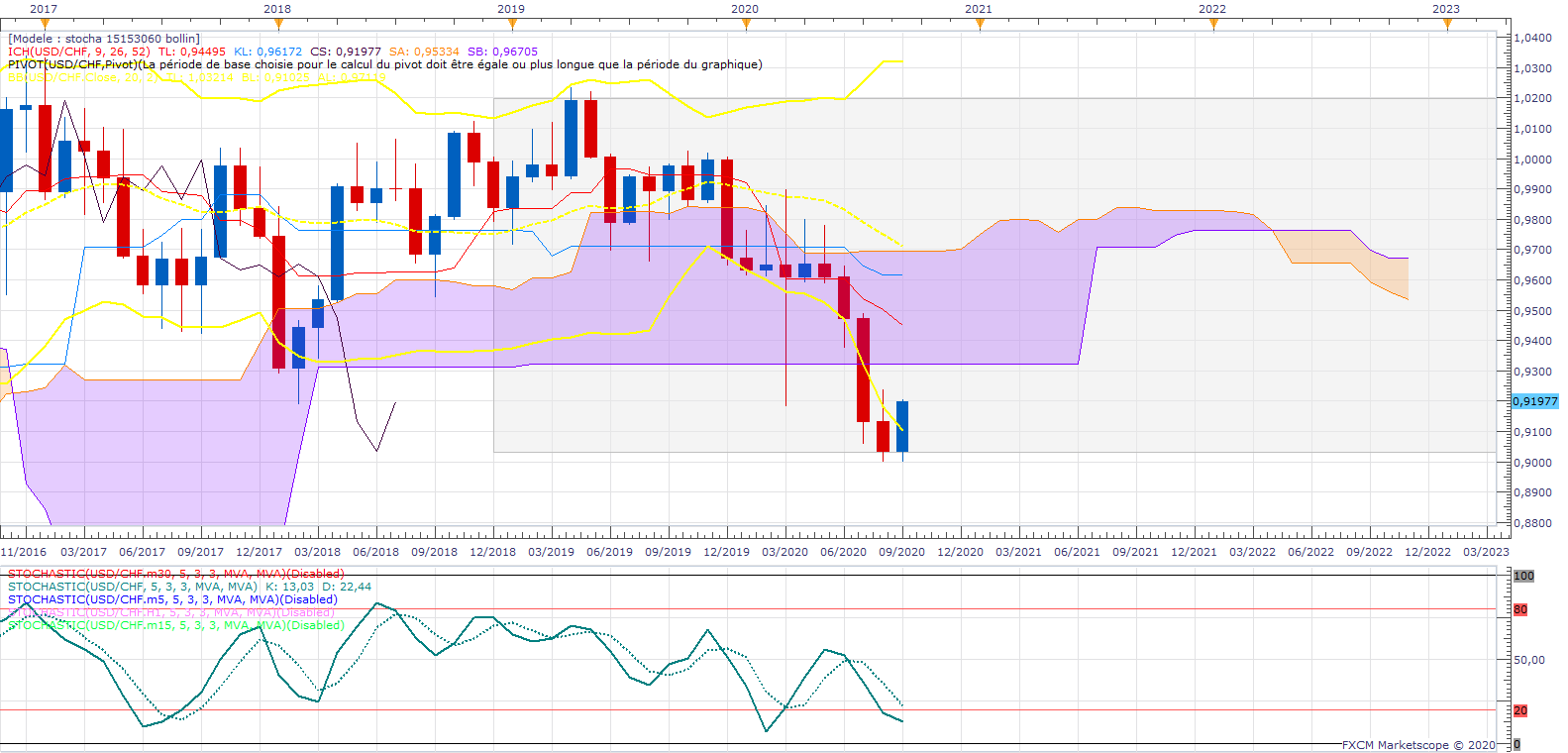Click the current price tag 0,91977
The image size is (1568, 753).
tap(1535, 401)
